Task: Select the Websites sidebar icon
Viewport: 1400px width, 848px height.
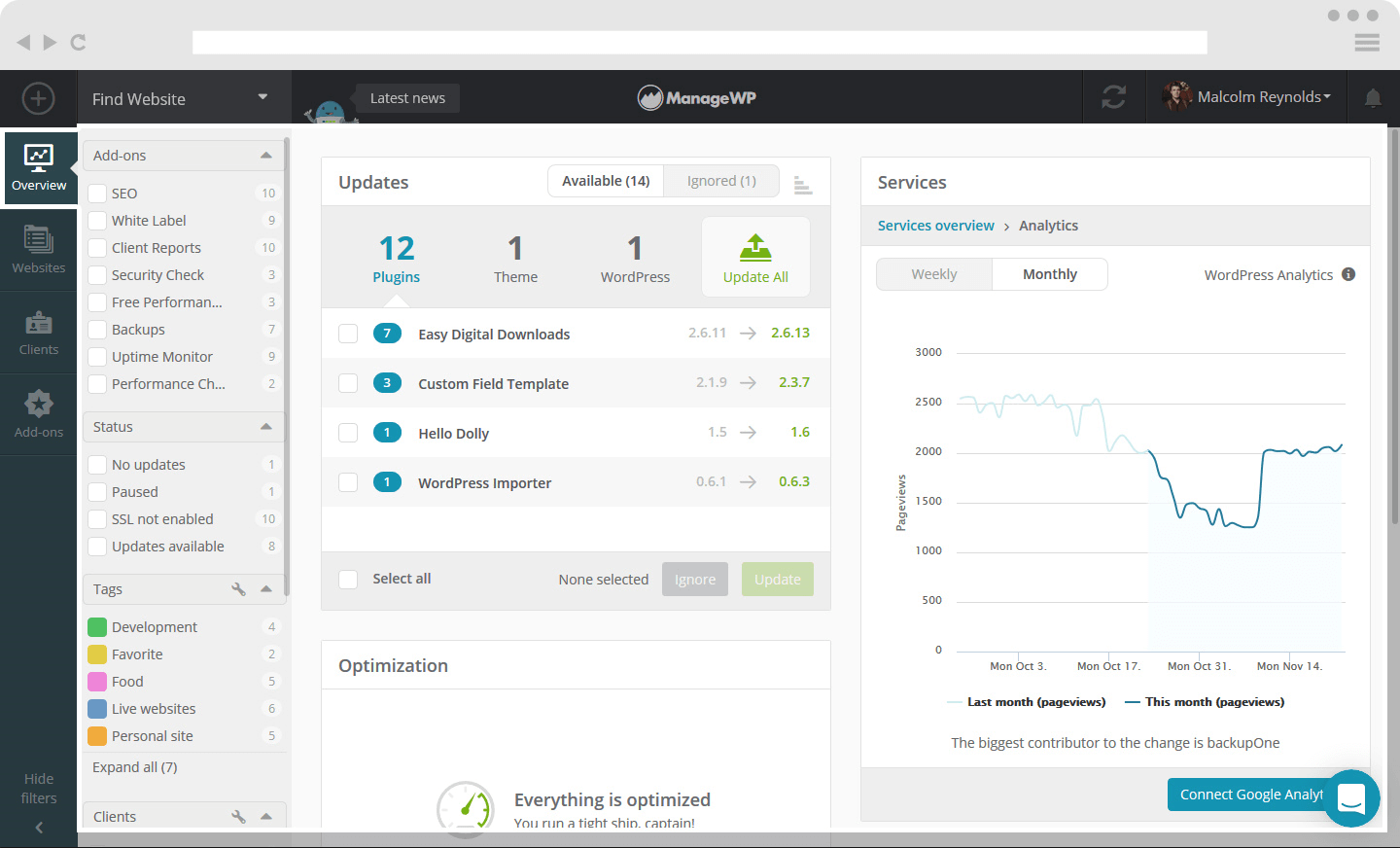Action: point(39,250)
